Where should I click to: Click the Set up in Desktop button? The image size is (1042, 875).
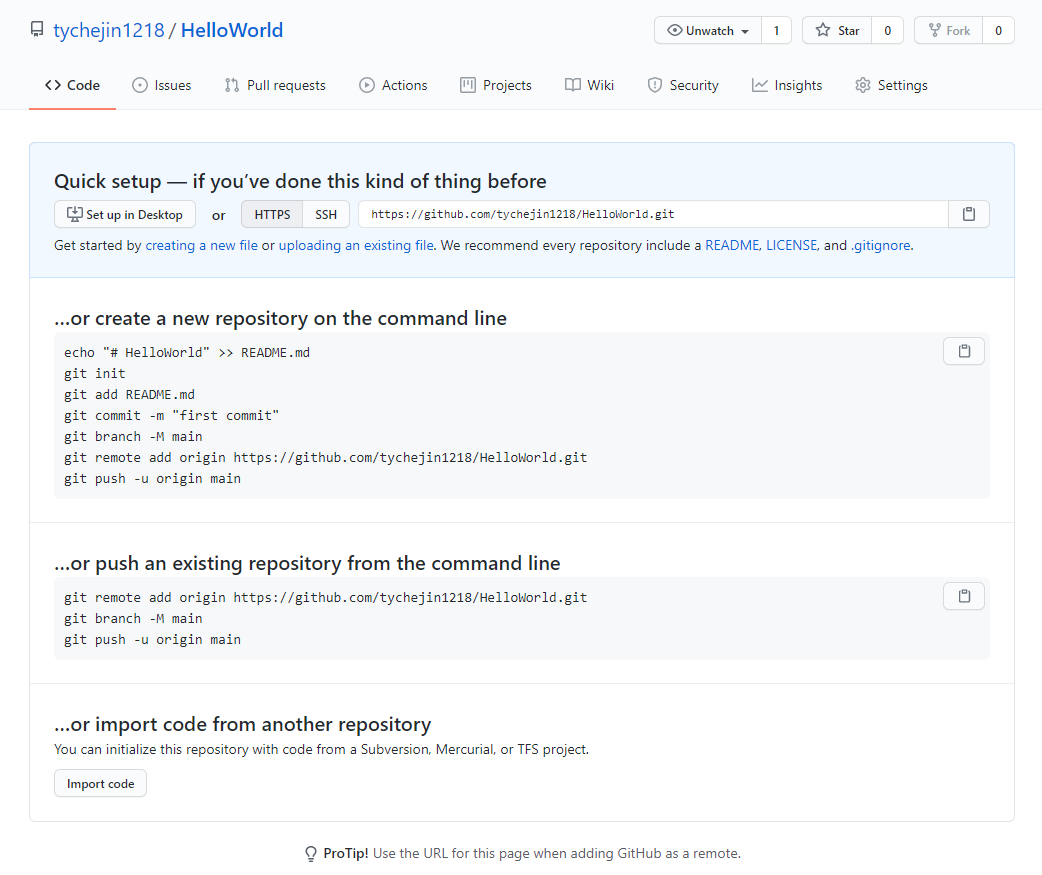click(x=125, y=215)
